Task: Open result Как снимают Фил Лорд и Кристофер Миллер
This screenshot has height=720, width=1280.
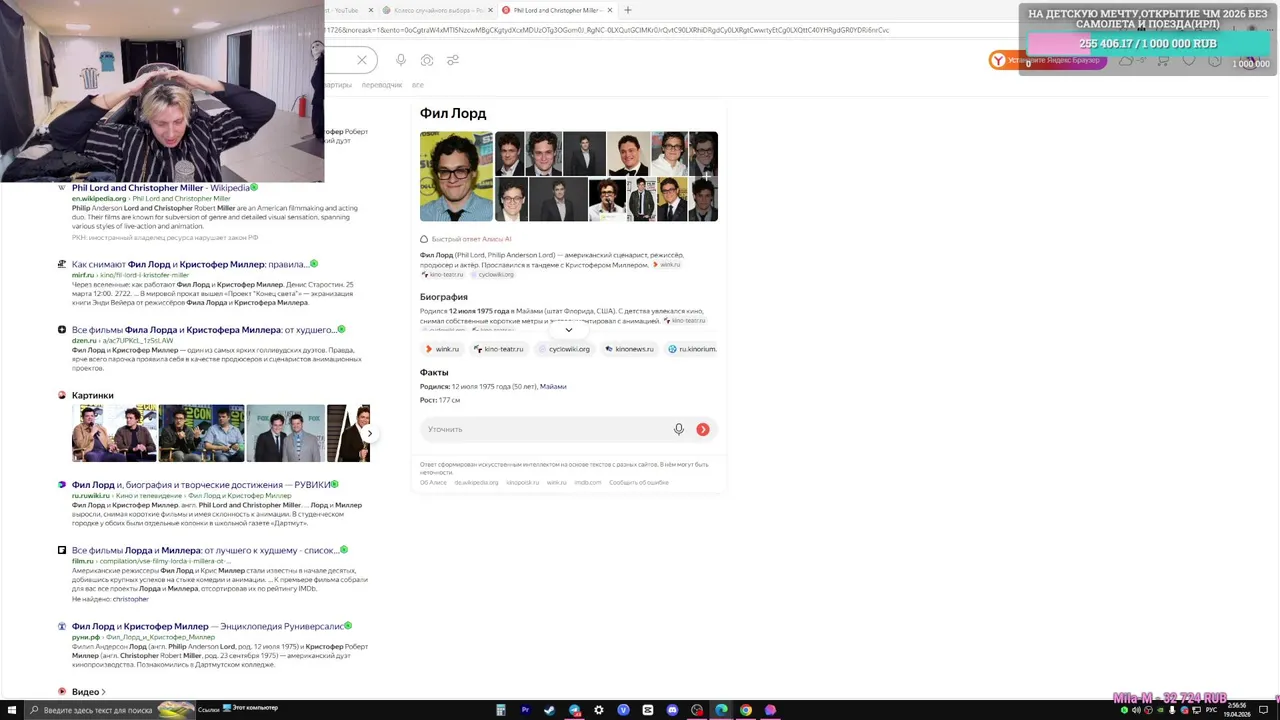Action: point(189,264)
